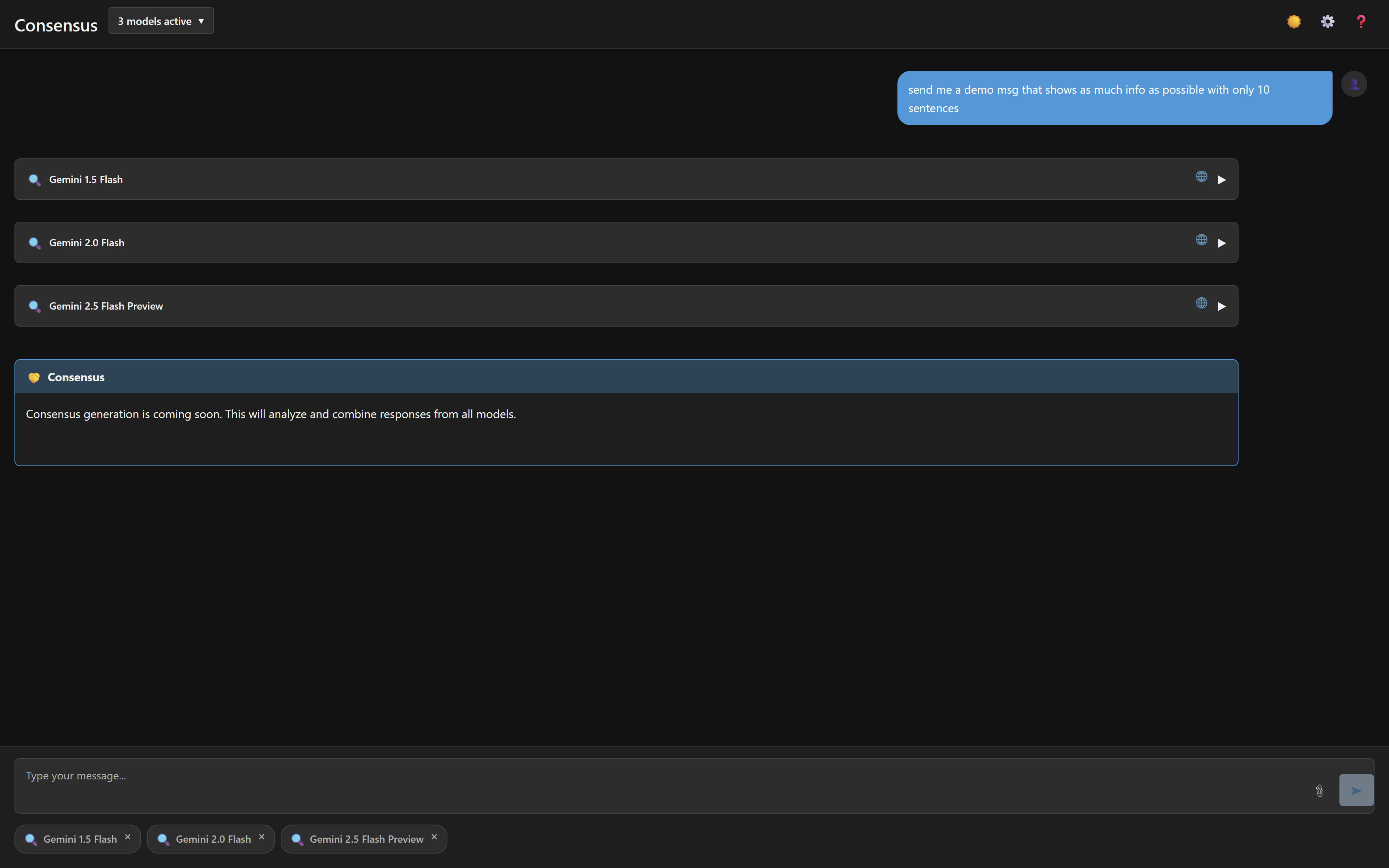
Task: Open settings via the gear icon
Action: (x=1328, y=22)
